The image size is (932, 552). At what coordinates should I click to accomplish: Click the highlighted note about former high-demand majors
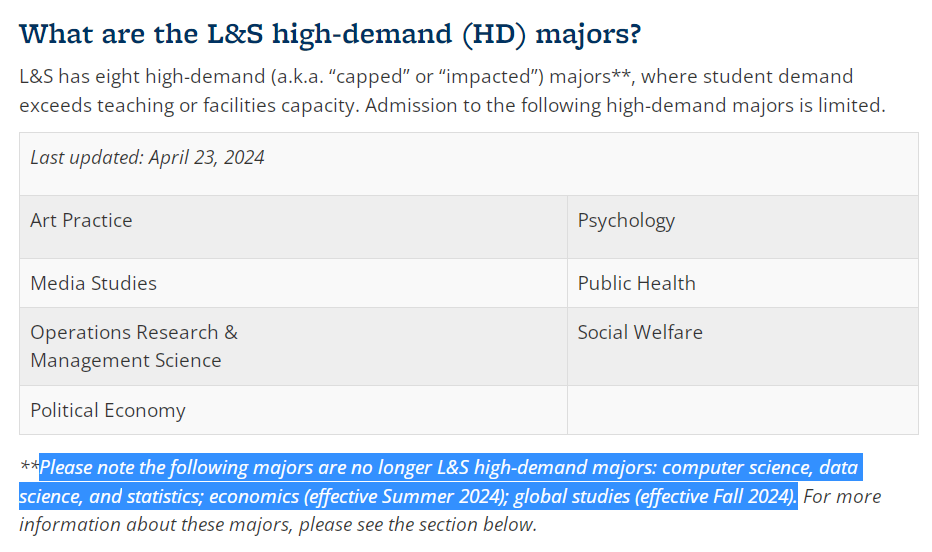[440, 481]
